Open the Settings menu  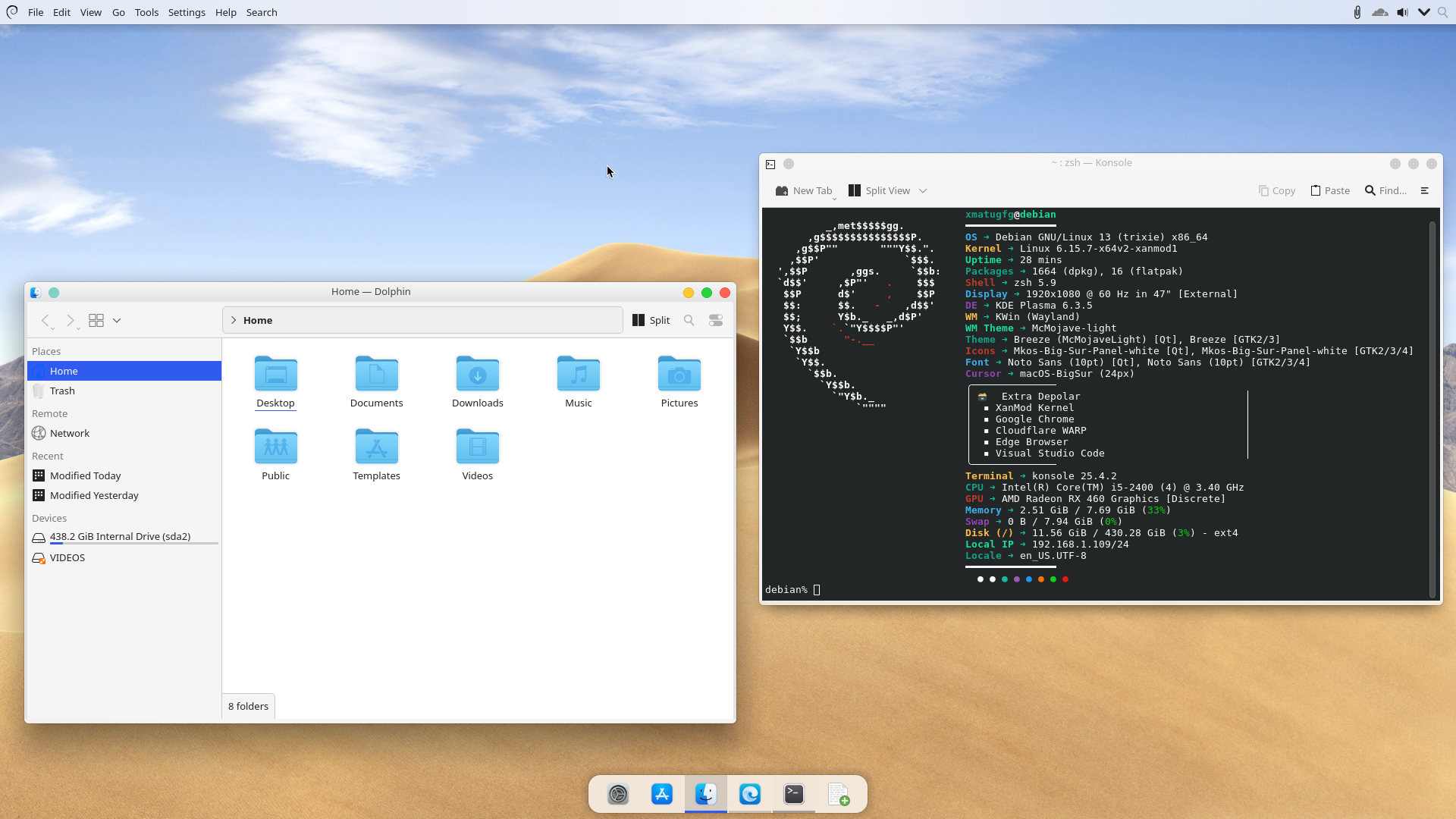coord(187,12)
